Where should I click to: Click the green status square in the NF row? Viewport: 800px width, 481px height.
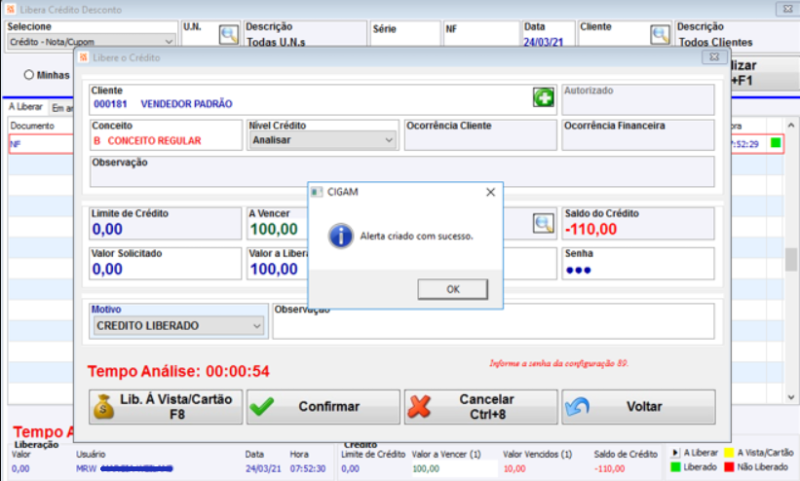click(776, 143)
